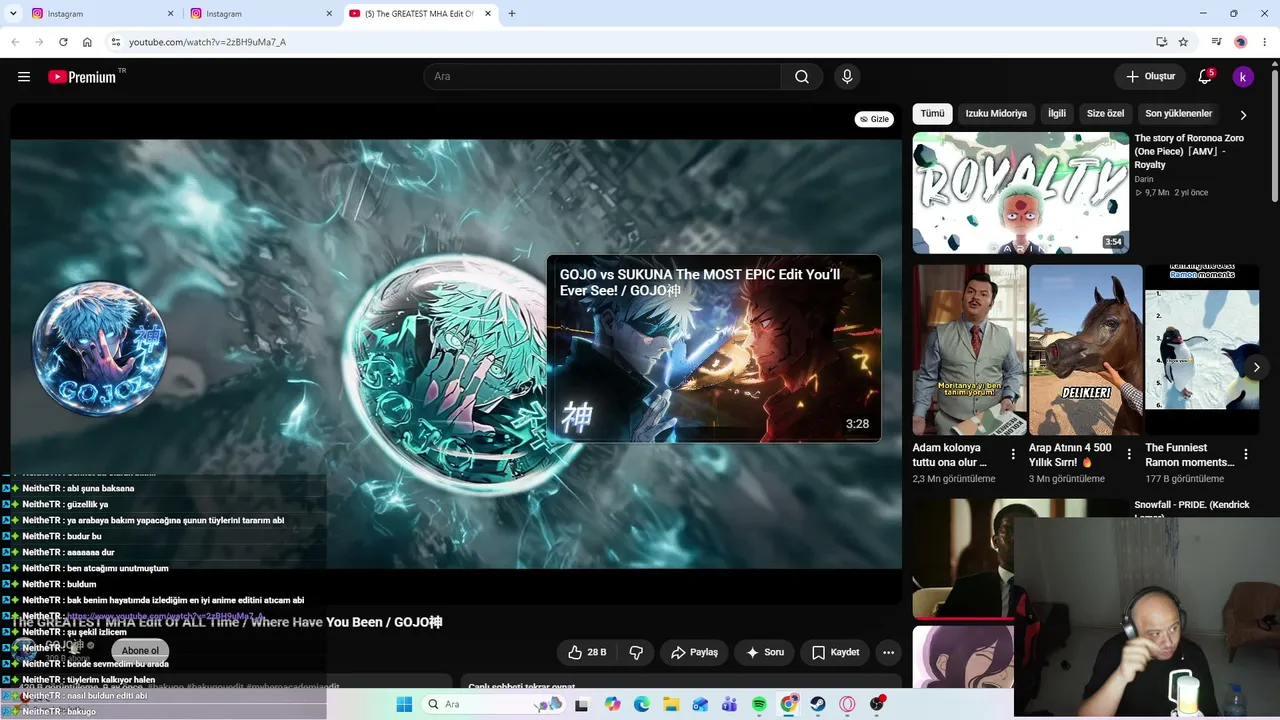Open the Chrome three-dot menu
Viewport: 1280px width, 720px height.
click(x=1264, y=42)
